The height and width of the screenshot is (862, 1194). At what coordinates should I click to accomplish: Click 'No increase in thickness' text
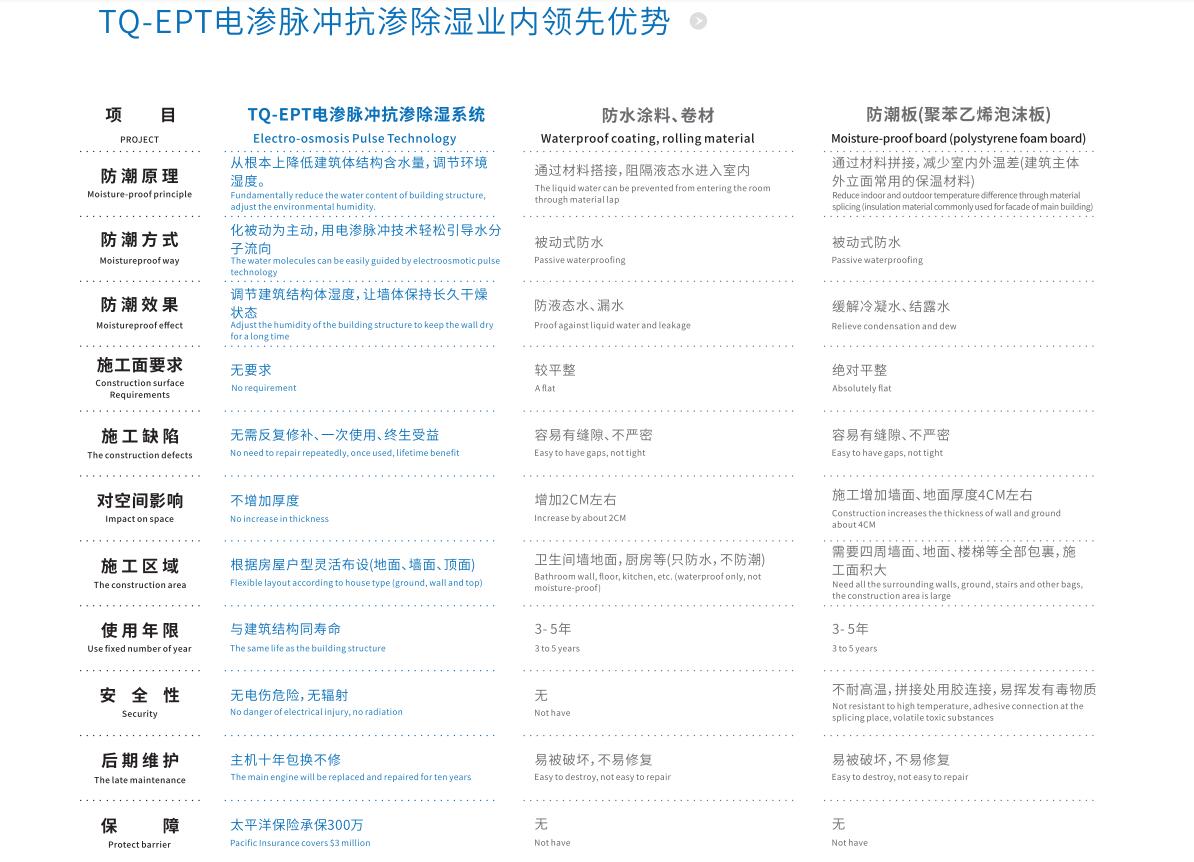pos(279,519)
